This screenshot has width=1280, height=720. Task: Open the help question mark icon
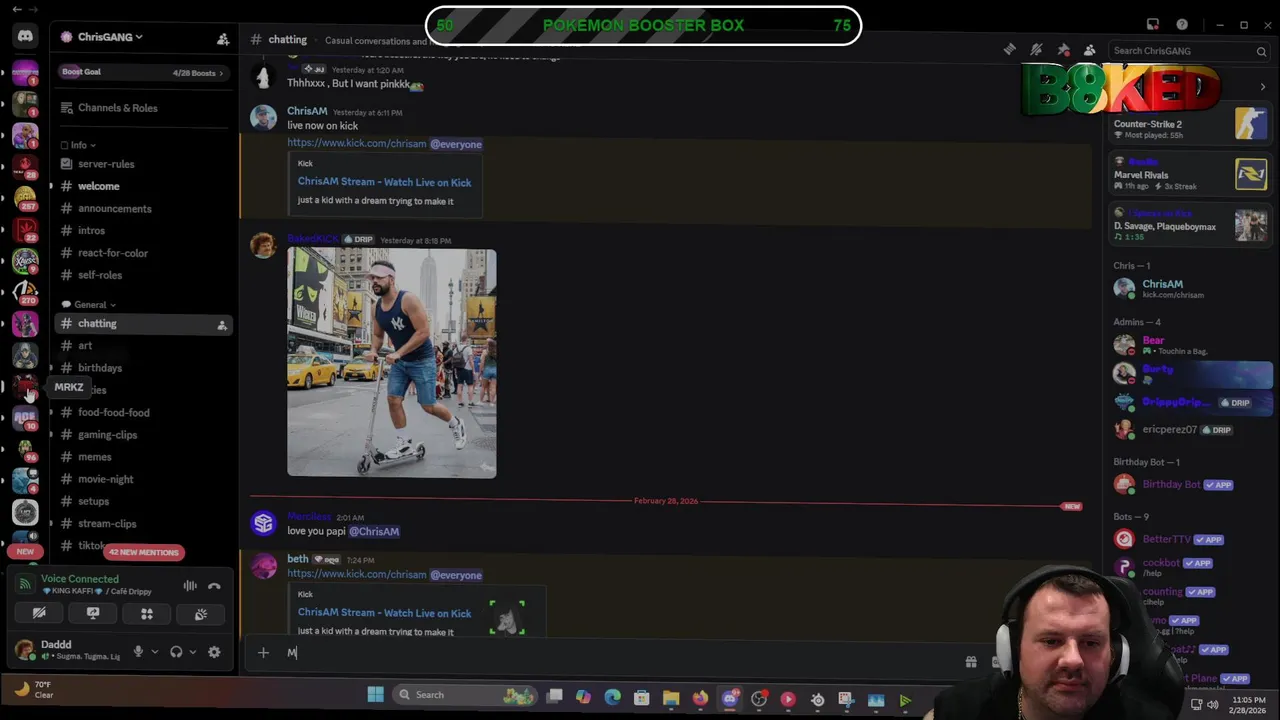[1182, 25]
